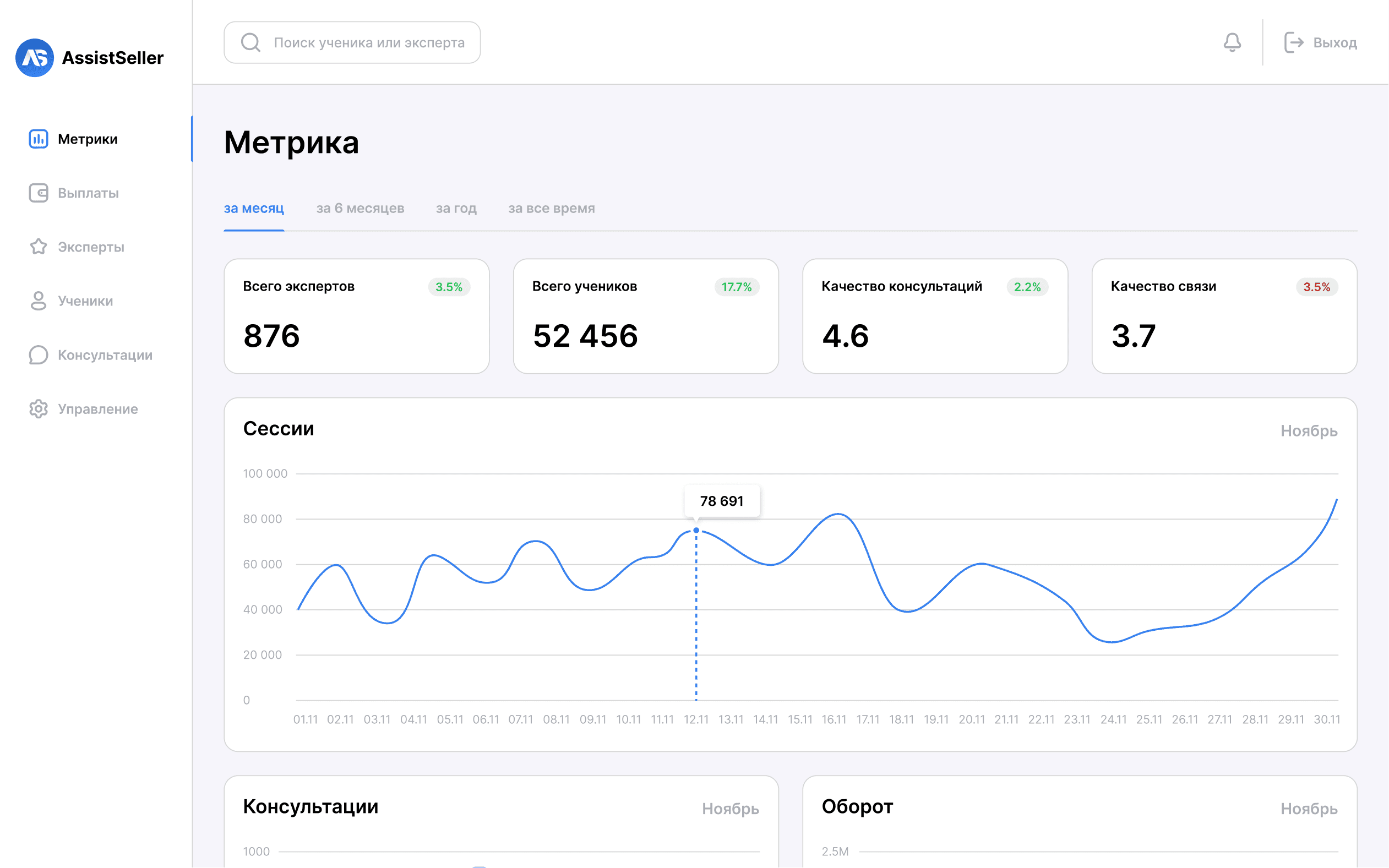Click the notification bell icon

tap(1232, 42)
